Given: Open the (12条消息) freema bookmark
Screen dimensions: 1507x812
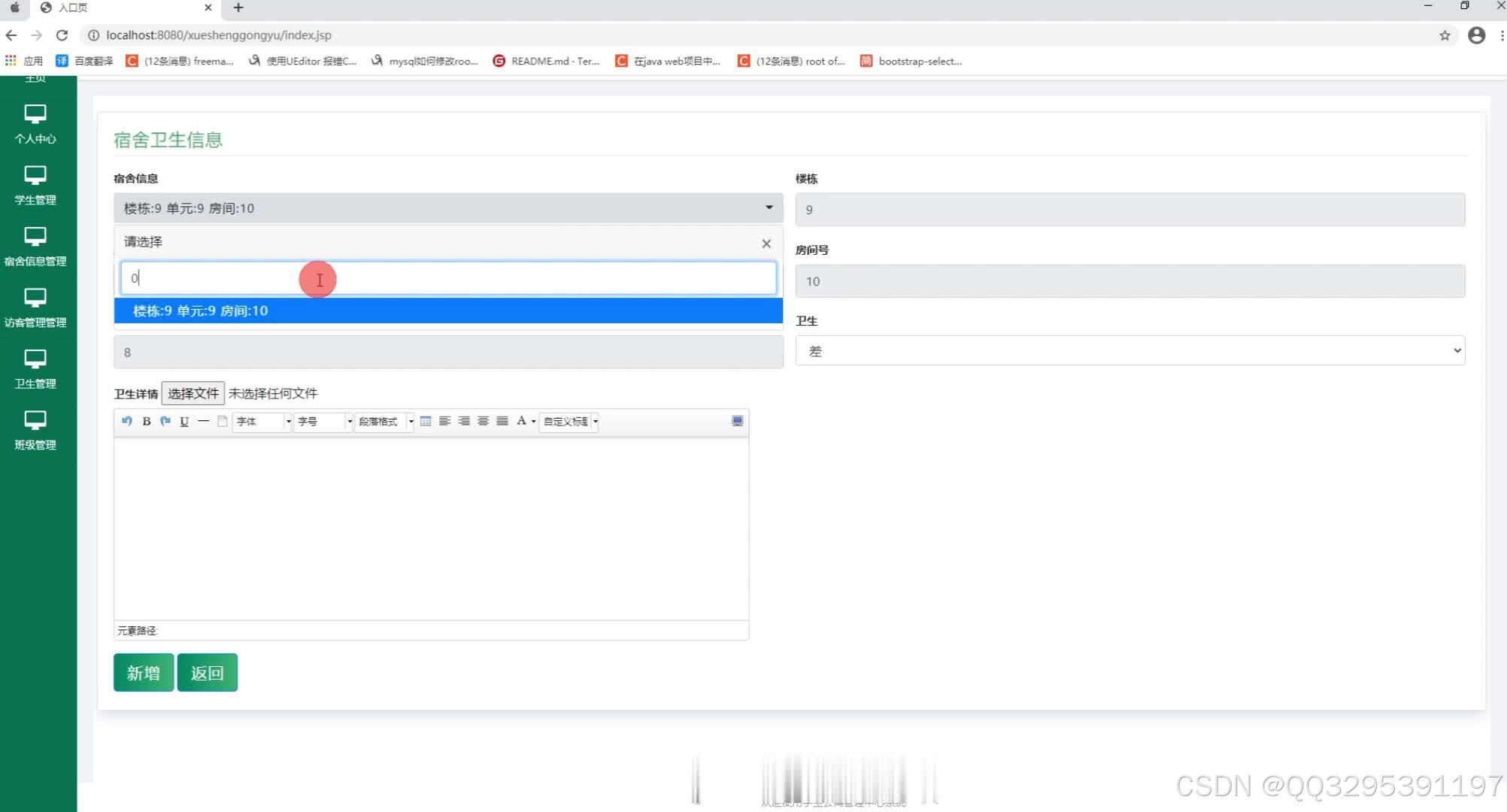Looking at the screenshot, I should (x=180, y=61).
